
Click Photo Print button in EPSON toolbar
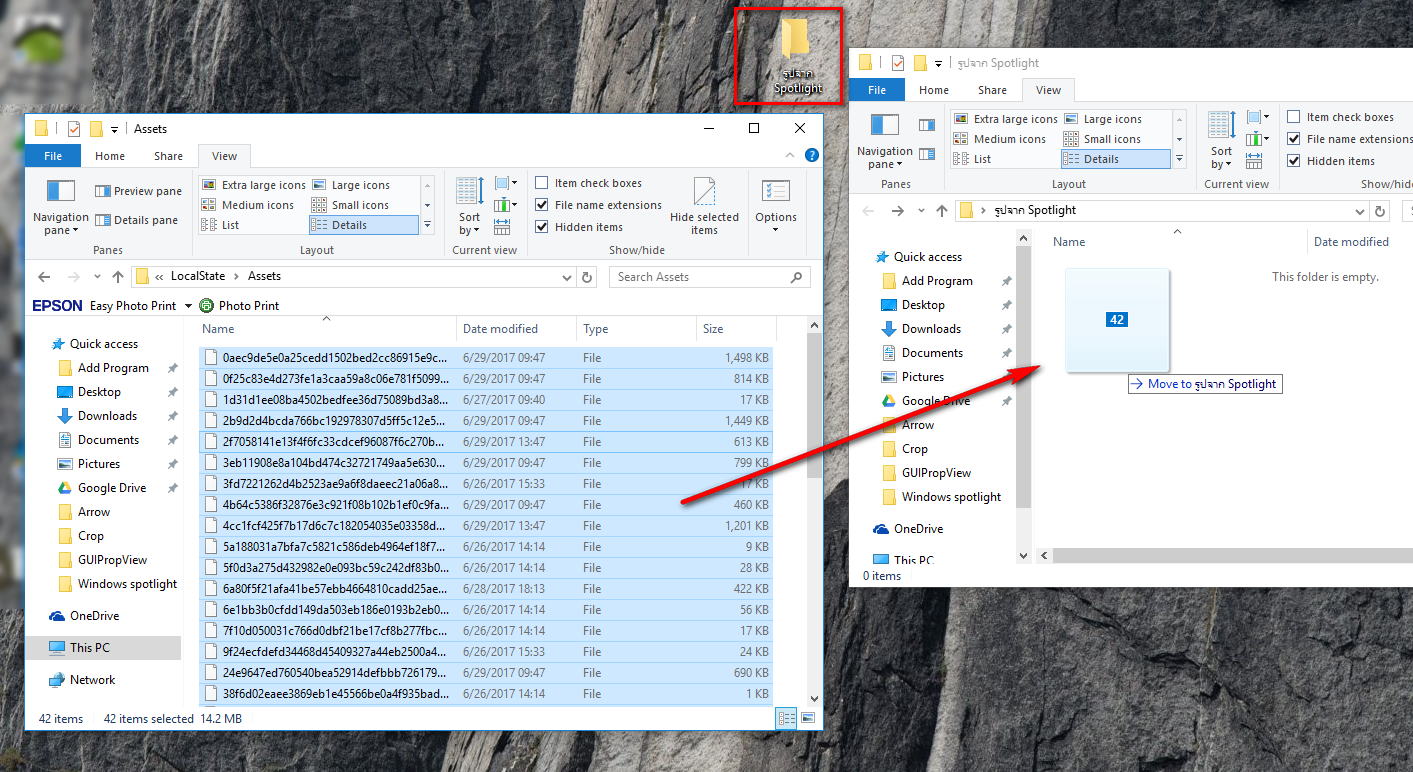coord(240,306)
